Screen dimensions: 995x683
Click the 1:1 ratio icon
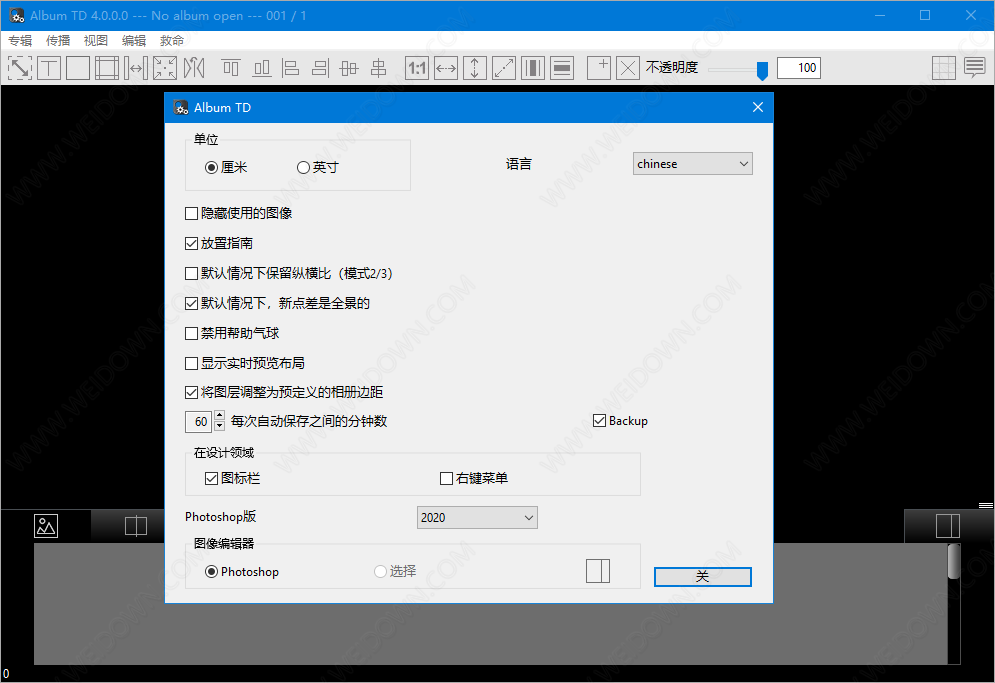pyautogui.click(x=417, y=68)
